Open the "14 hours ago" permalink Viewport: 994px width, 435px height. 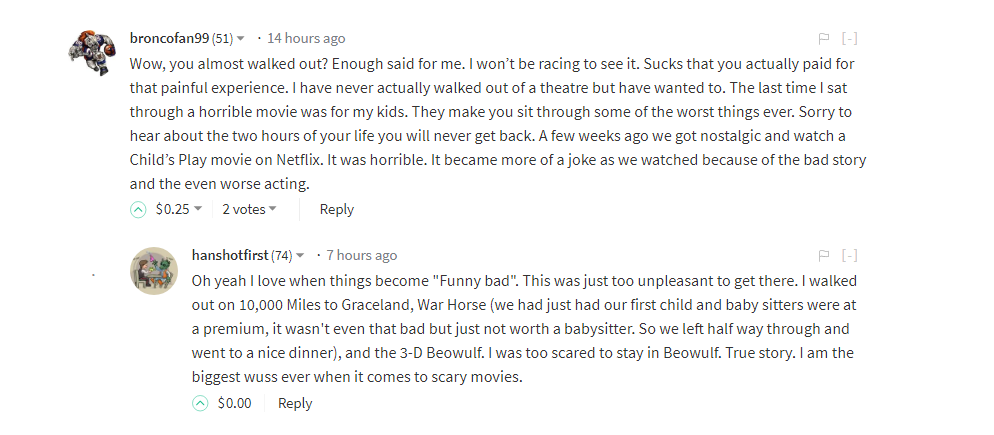306,38
